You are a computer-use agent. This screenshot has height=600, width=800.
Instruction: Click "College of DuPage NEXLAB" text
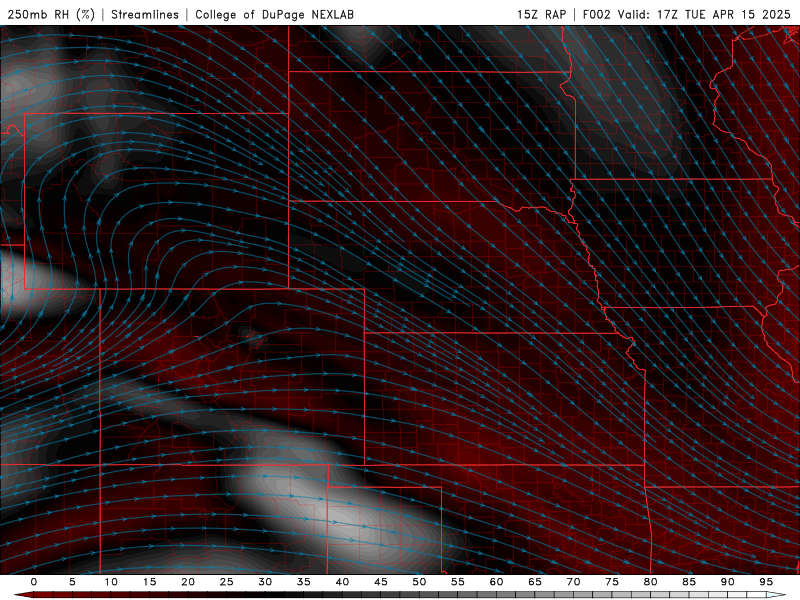tap(274, 14)
